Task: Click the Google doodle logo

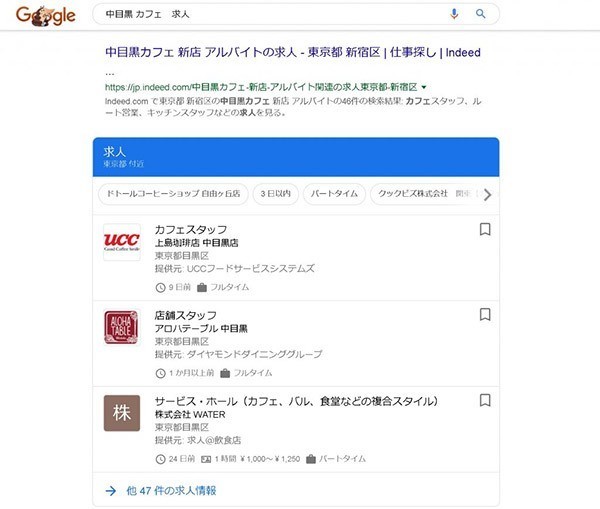Action: (46, 16)
